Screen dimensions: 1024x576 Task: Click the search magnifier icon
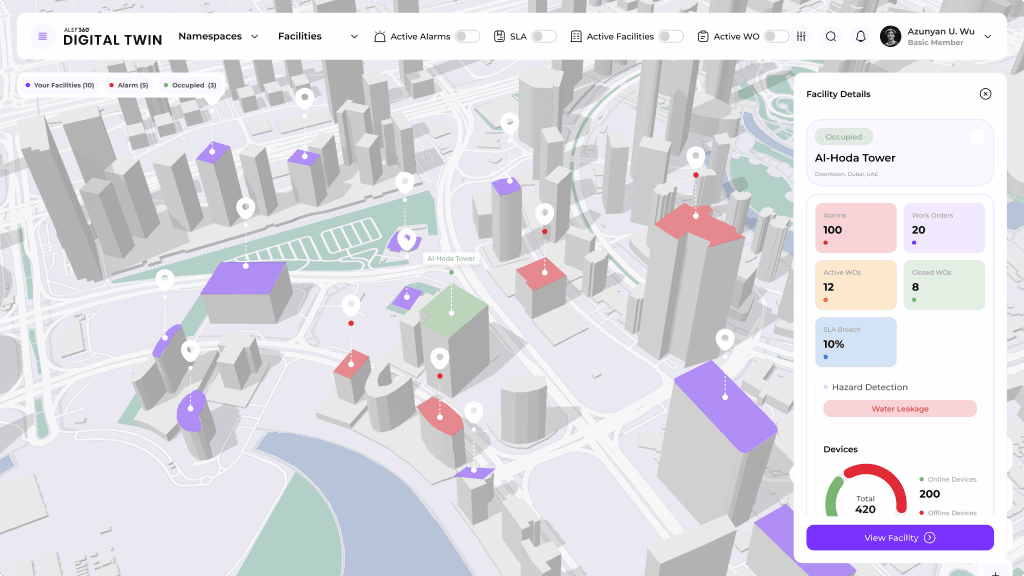831,37
